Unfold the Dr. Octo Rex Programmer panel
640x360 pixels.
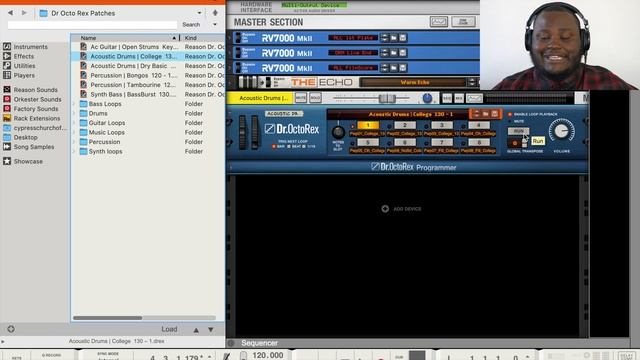click(231, 167)
